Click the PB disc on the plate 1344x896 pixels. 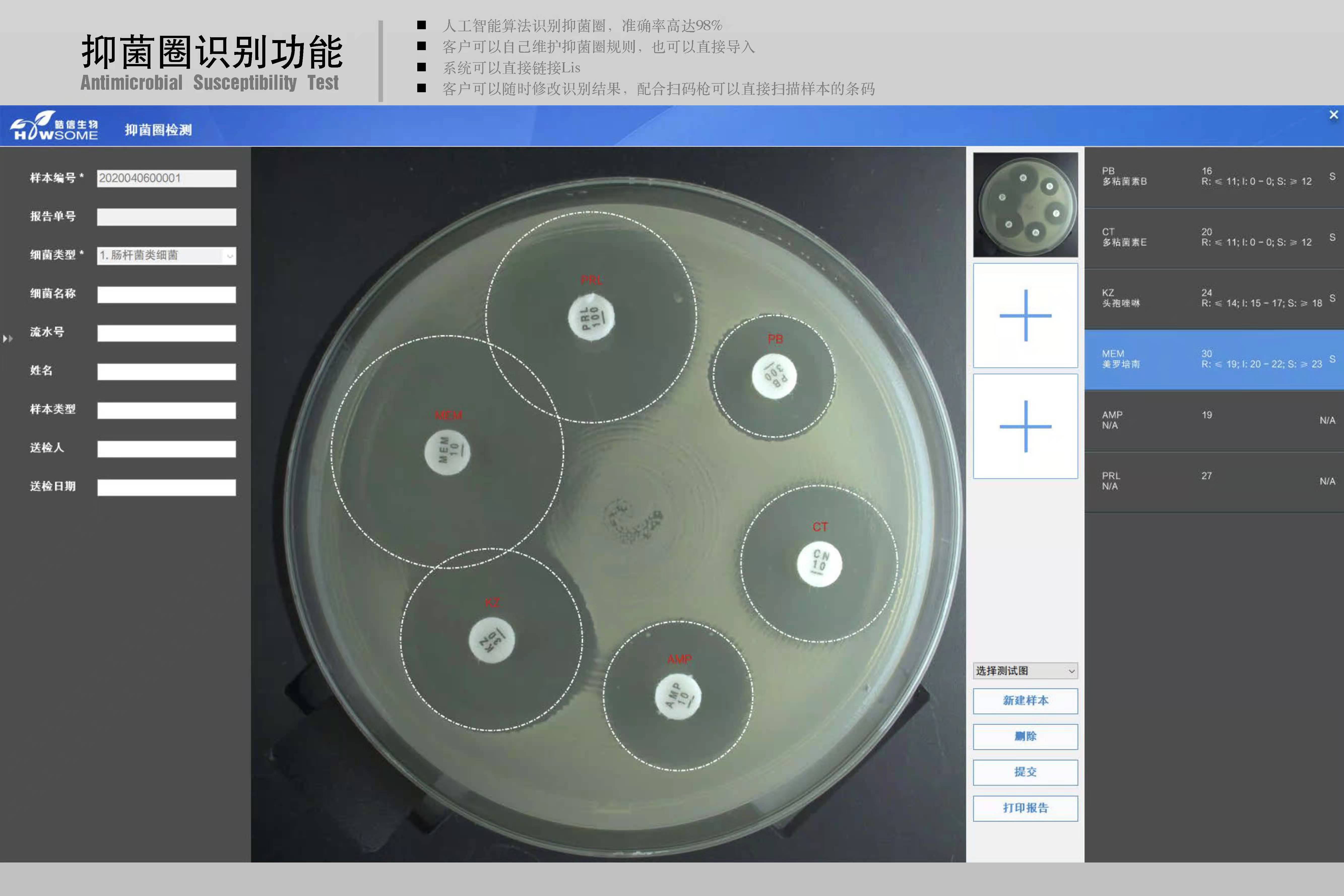pyautogui.click(x=774, y=376)
